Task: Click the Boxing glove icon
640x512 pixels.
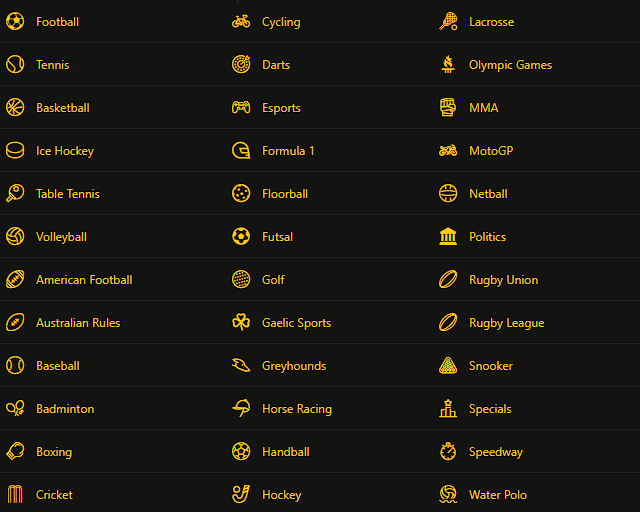Action: 15,451
